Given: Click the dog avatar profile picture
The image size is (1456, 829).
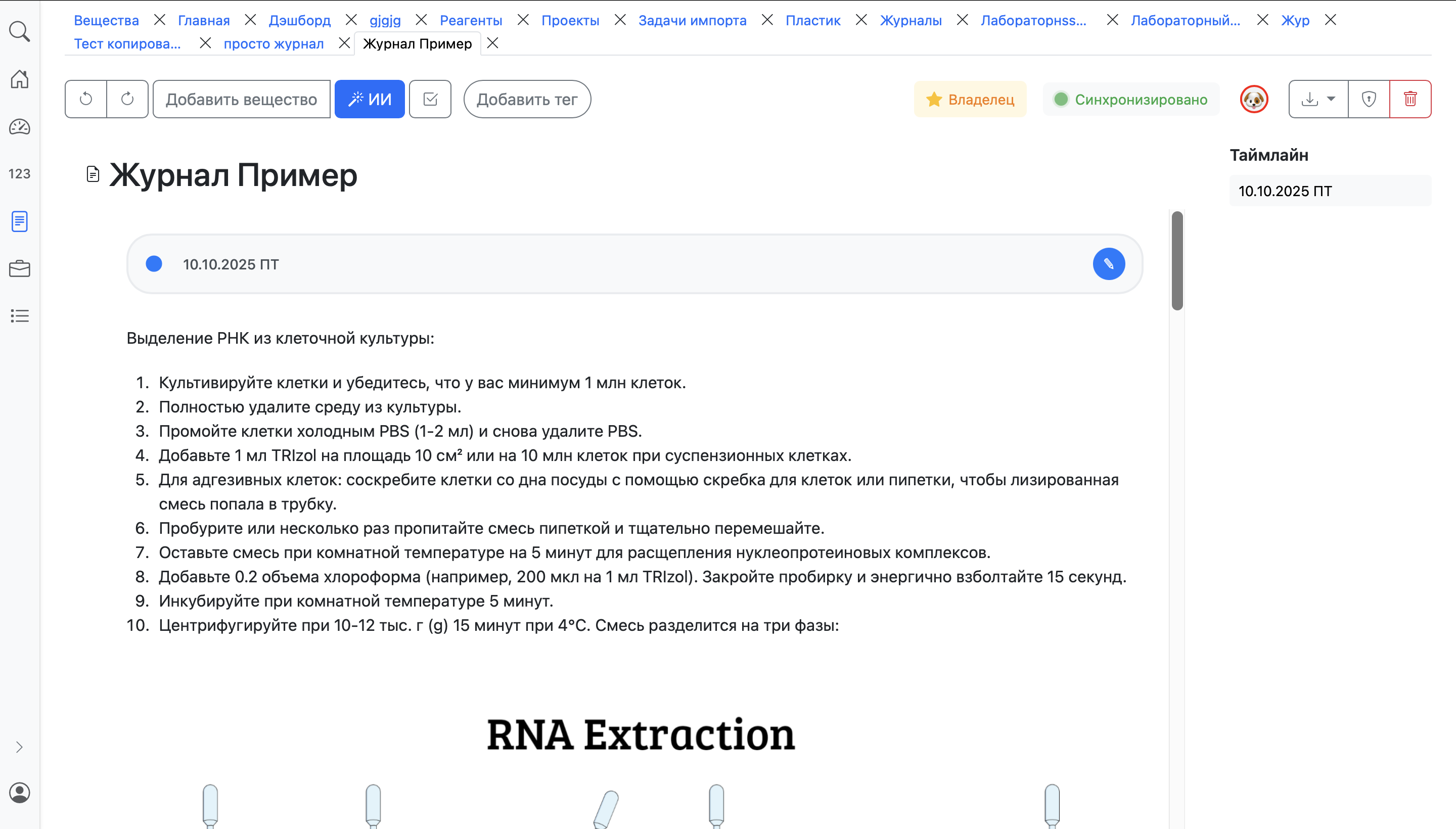Looking at the screenshot, I should [x=1254, y=99].
